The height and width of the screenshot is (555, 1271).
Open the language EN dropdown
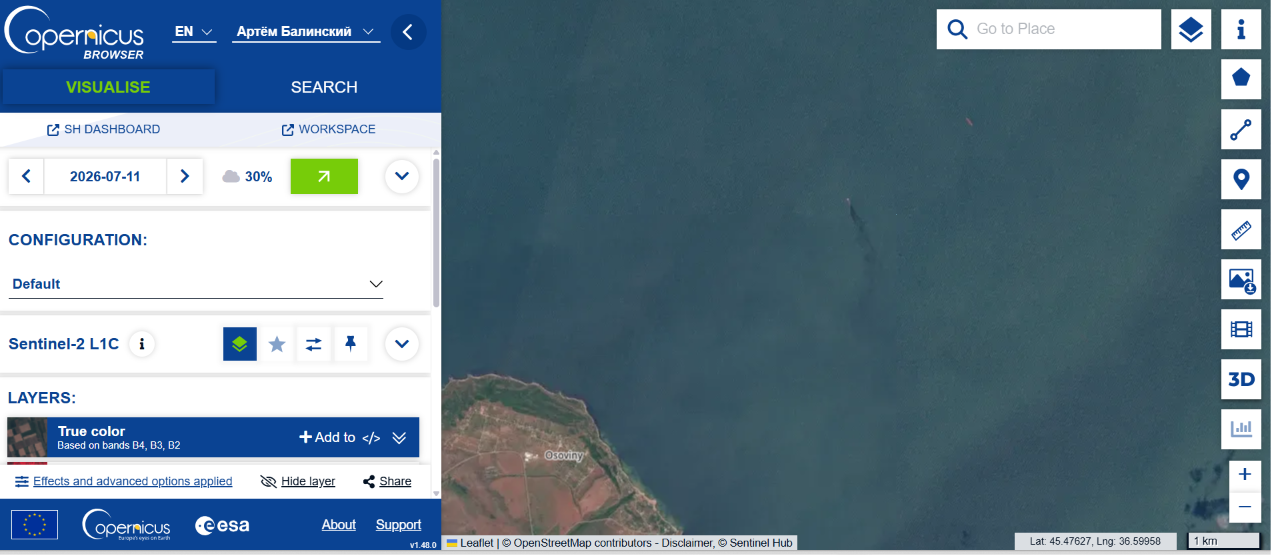194,32
